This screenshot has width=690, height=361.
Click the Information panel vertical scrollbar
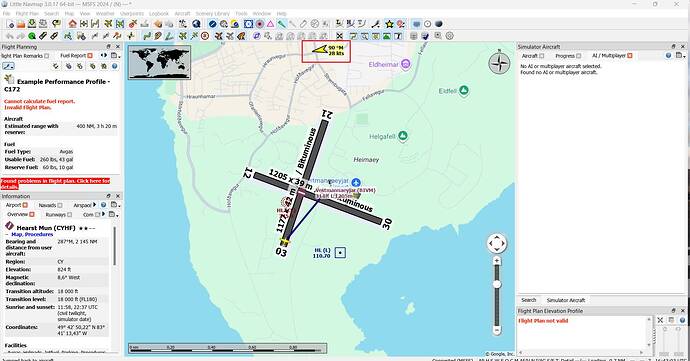click(115, 246)
